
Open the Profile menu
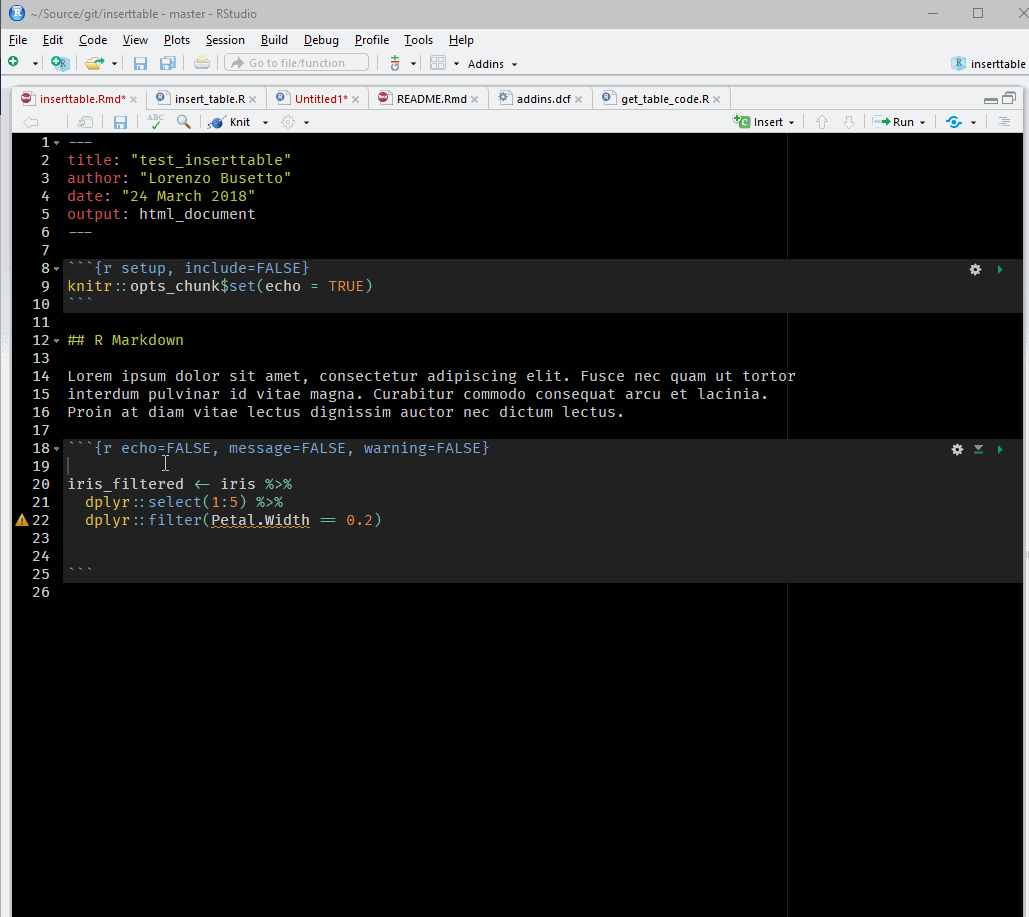click(x=371, y=40)
